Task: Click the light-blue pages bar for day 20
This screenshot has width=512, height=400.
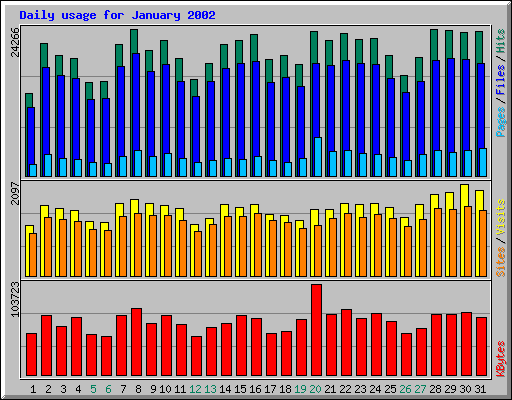Action: pos(318,157)
